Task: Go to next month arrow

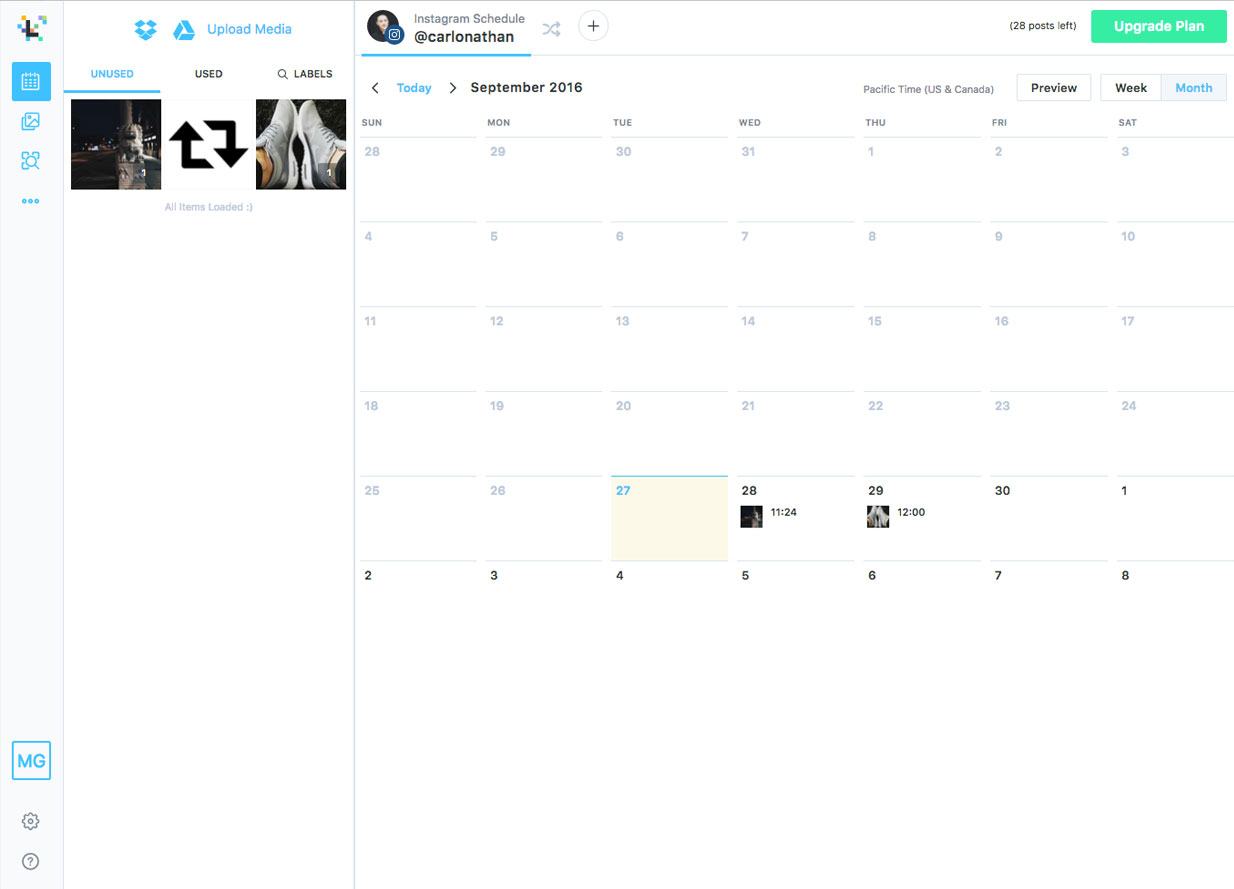Action: click(452, 88)
